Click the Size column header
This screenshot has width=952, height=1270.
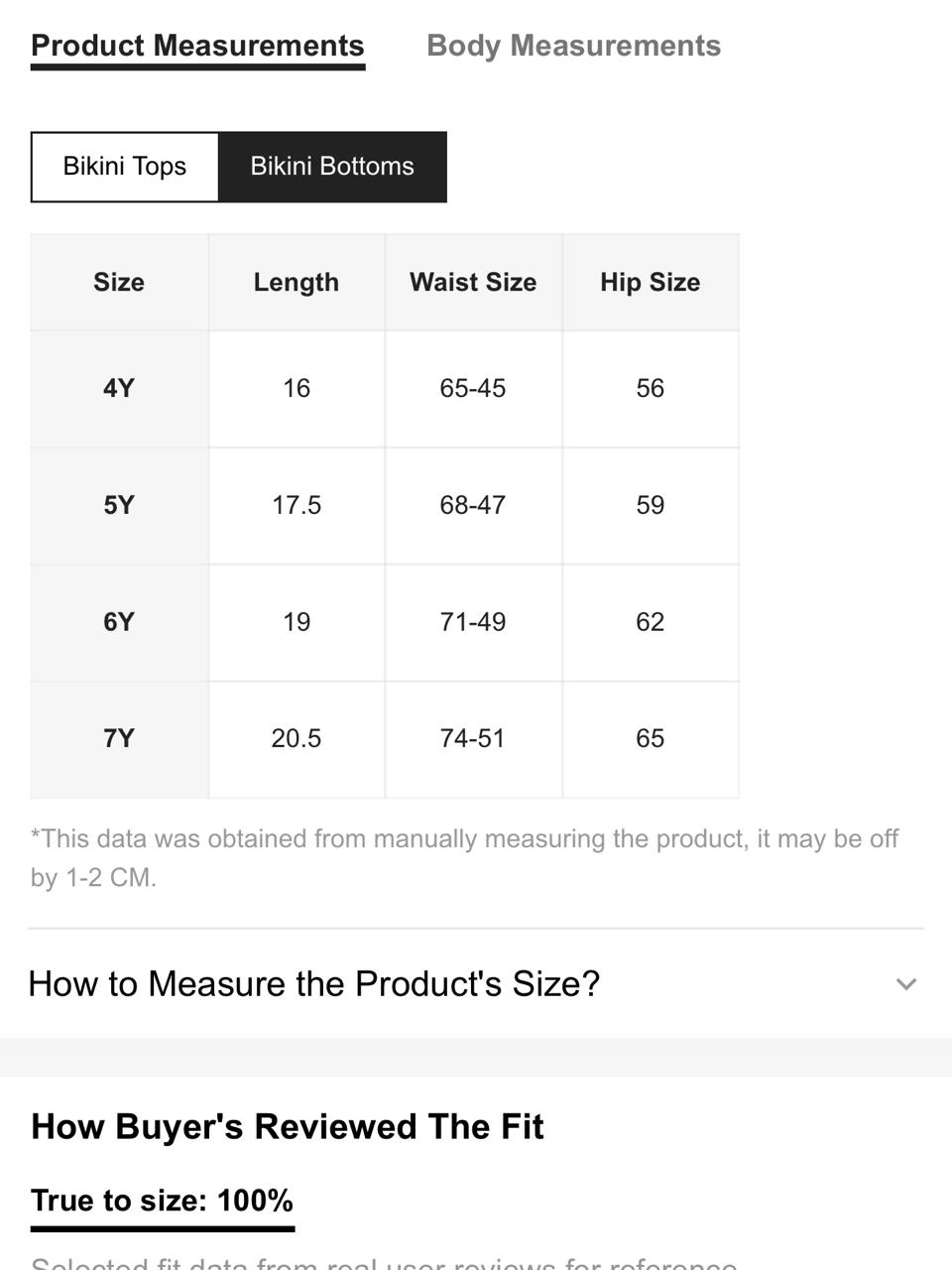point(119,283)
